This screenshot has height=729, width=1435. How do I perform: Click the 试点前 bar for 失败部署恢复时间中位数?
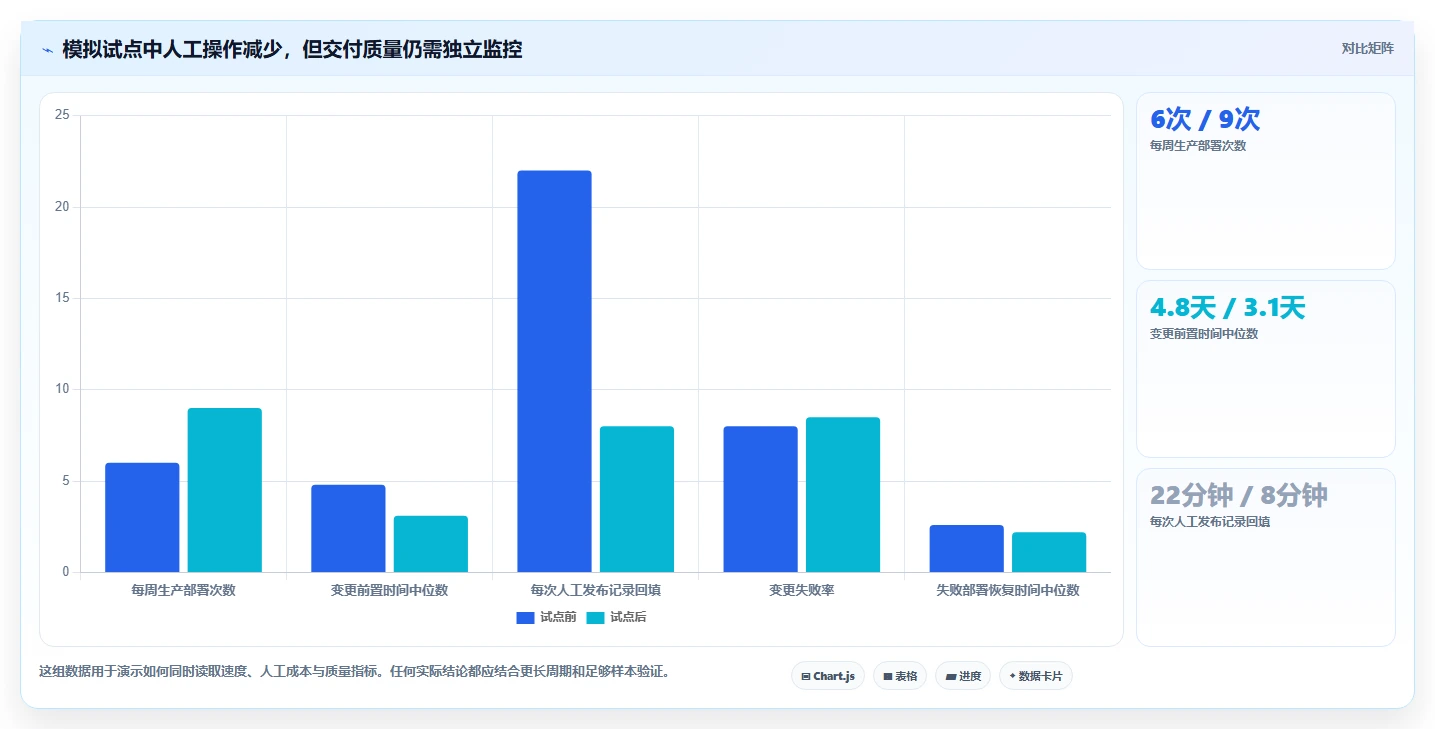[x=966, y=548]
